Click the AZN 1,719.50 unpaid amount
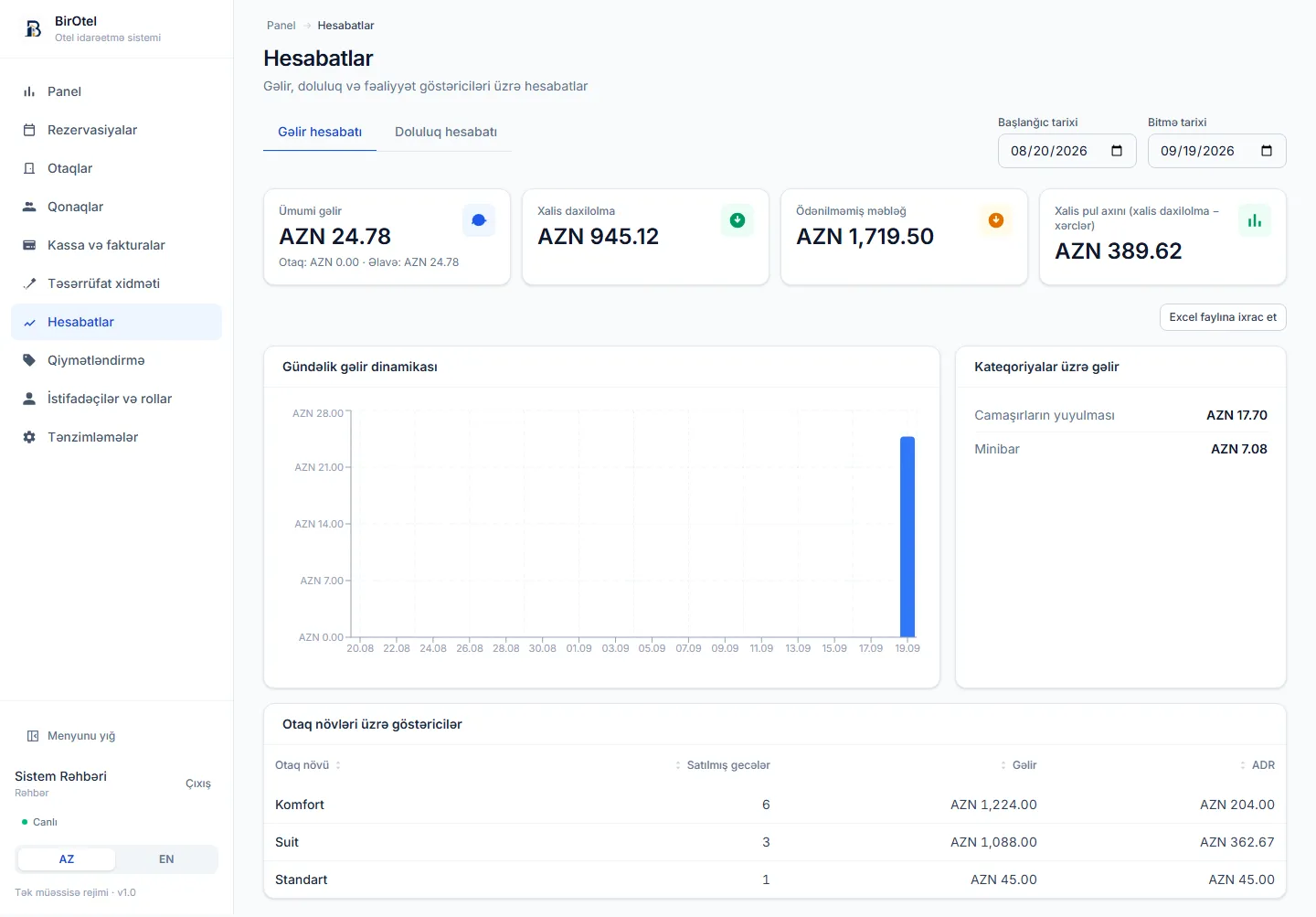This screenshot has height=917, width=1316. point(865,237)
